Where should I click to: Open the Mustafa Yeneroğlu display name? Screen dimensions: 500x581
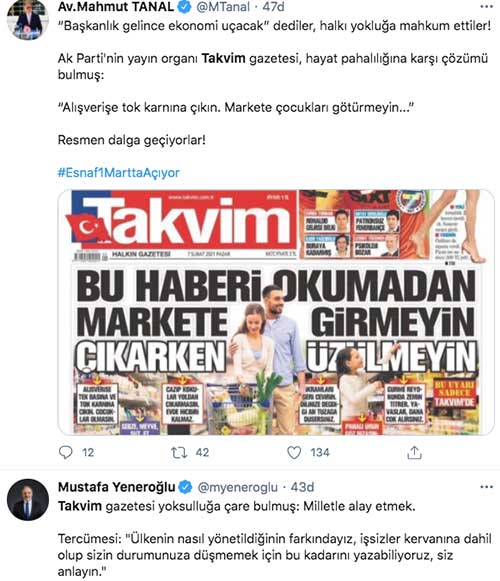117,487
